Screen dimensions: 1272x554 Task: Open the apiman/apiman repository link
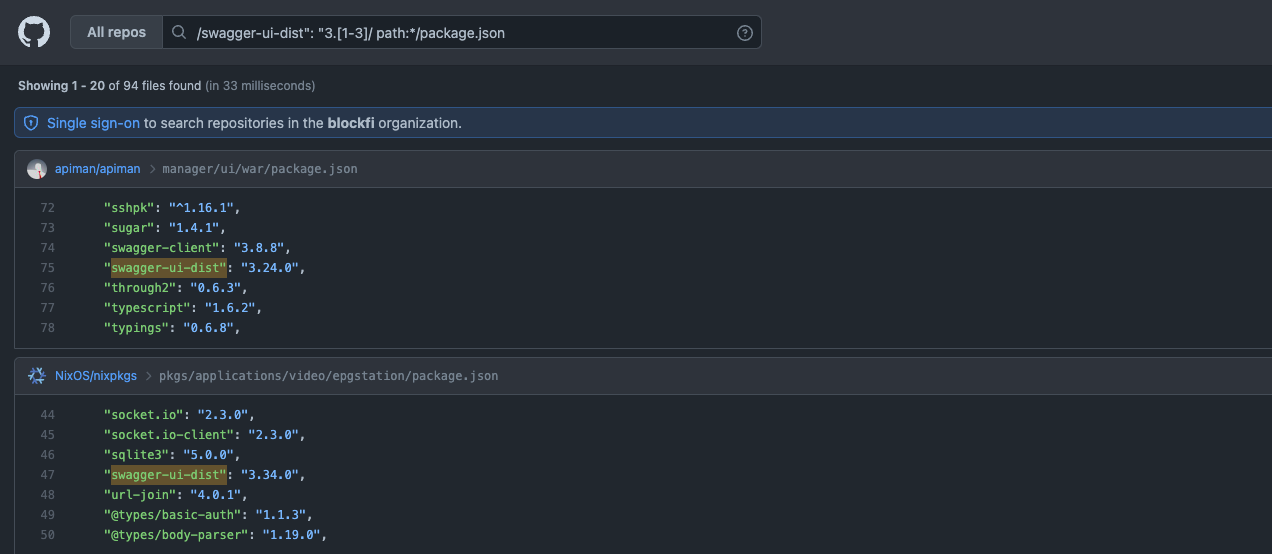(x=98, y=169)
